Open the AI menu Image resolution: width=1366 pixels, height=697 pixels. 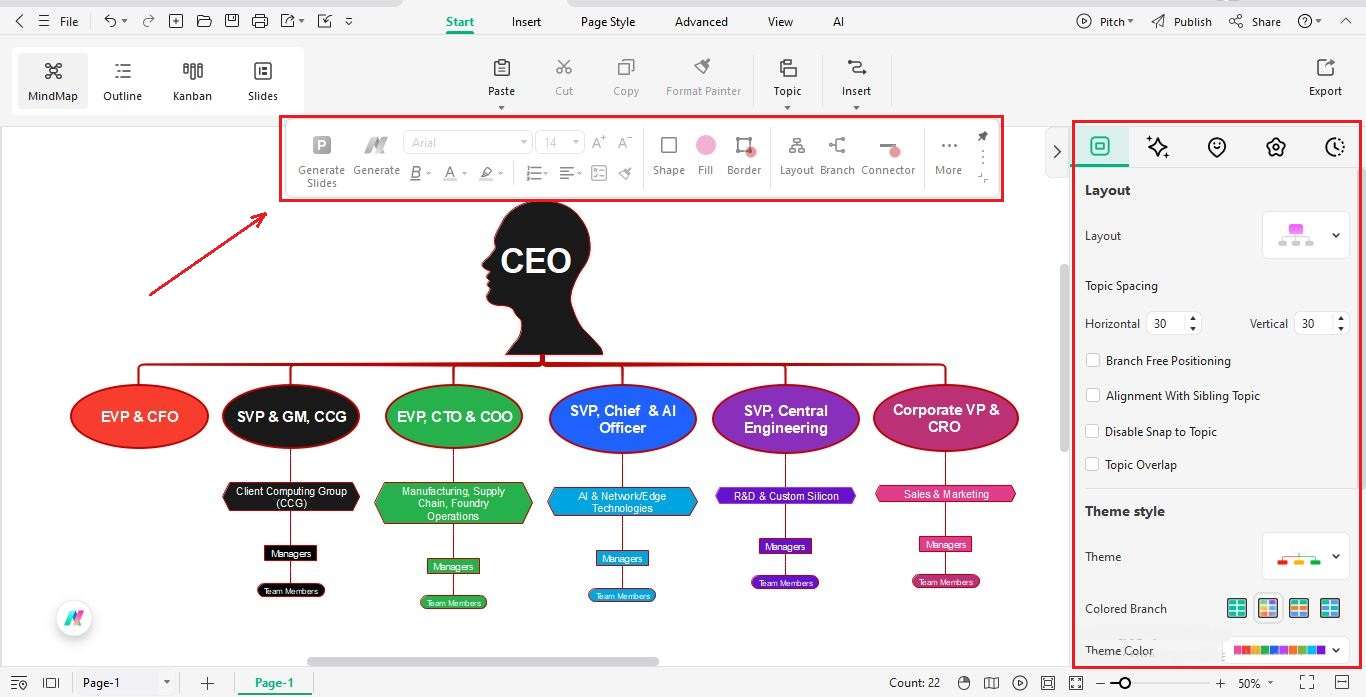[838, 21]
